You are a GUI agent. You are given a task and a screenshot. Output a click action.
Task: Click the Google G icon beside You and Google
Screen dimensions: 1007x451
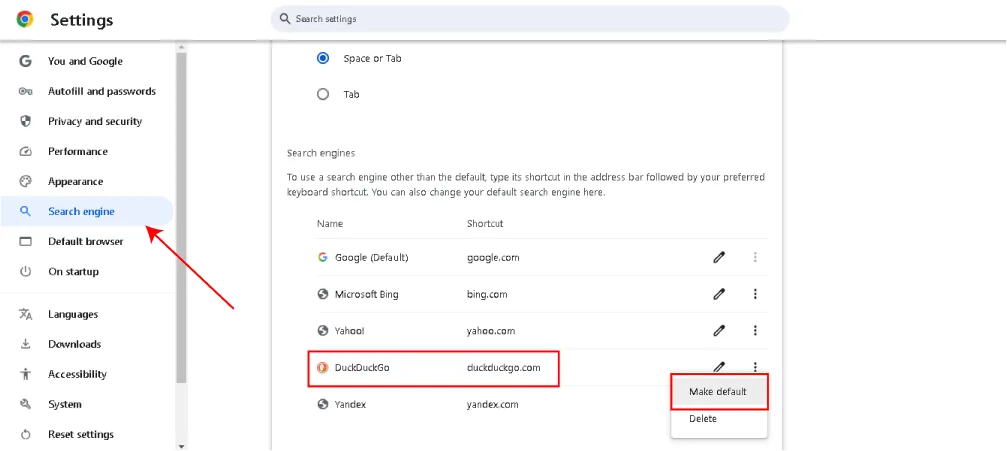(25, 61)
